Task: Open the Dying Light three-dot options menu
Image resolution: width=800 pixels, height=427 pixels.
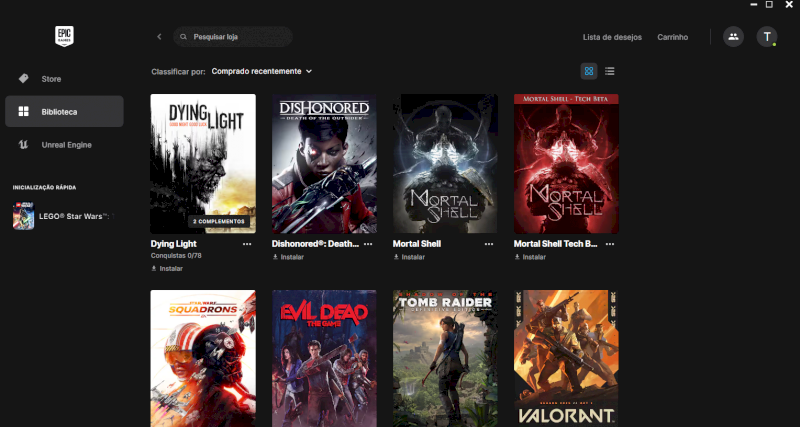Action: tap(247, 244)
